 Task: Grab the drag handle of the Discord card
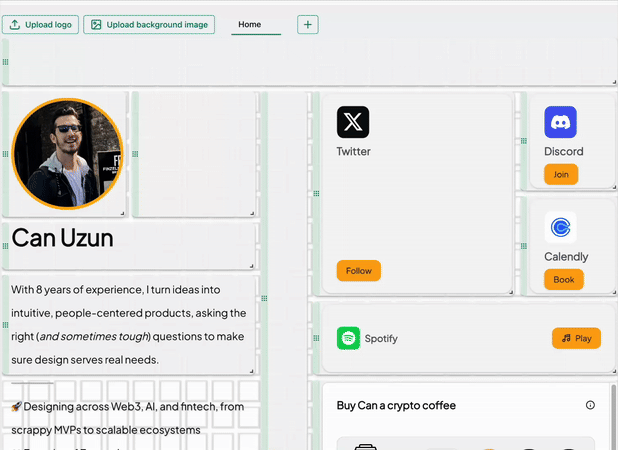pyautogui.click(x=523, y=141)
